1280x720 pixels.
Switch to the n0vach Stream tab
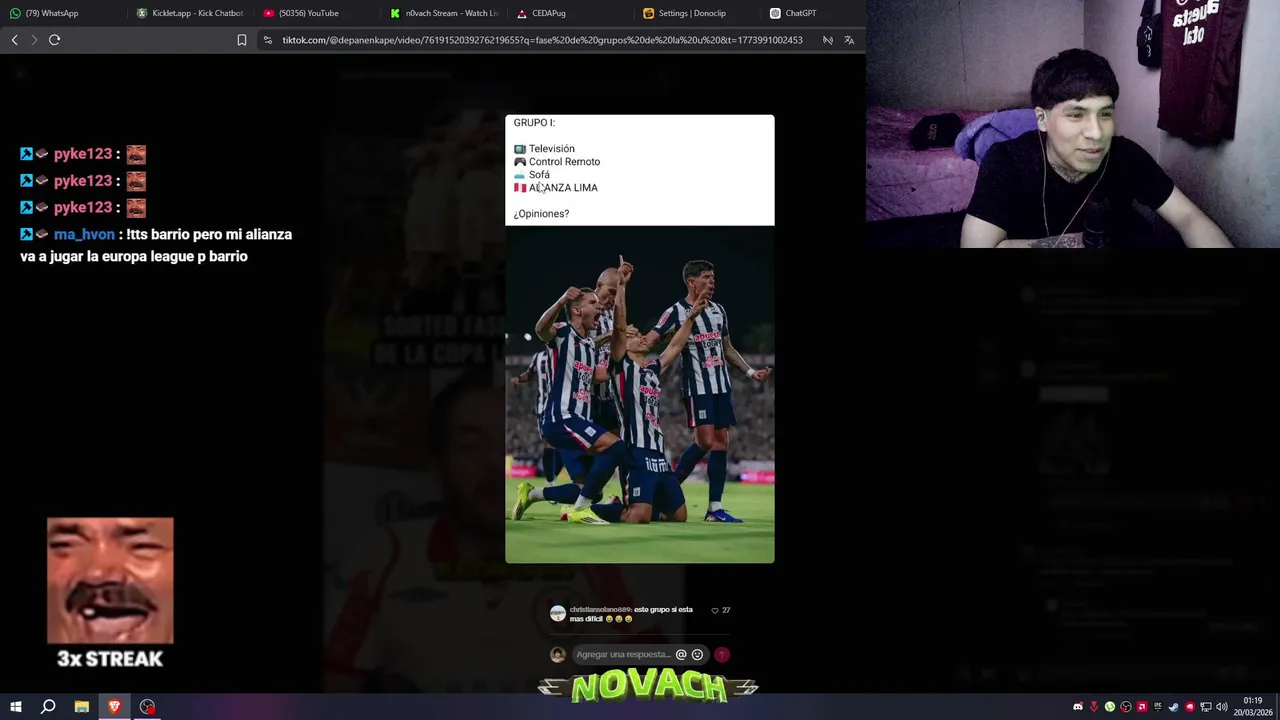pyautogui.click(x=445, y=13)
